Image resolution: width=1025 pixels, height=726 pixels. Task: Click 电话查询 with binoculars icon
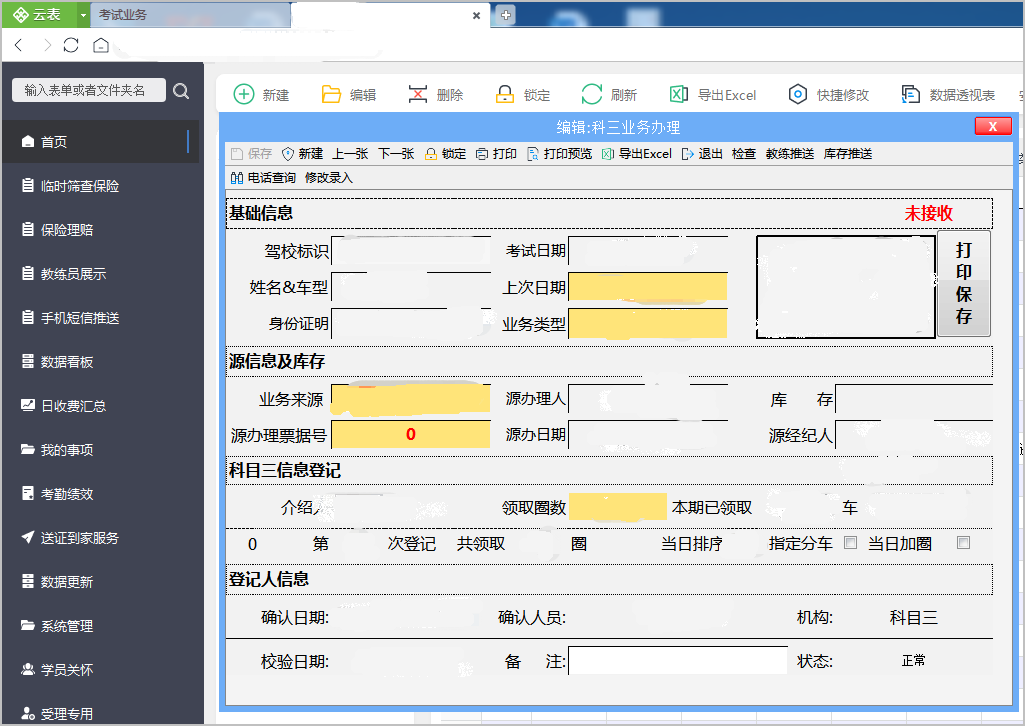click(x=263, y=178)
